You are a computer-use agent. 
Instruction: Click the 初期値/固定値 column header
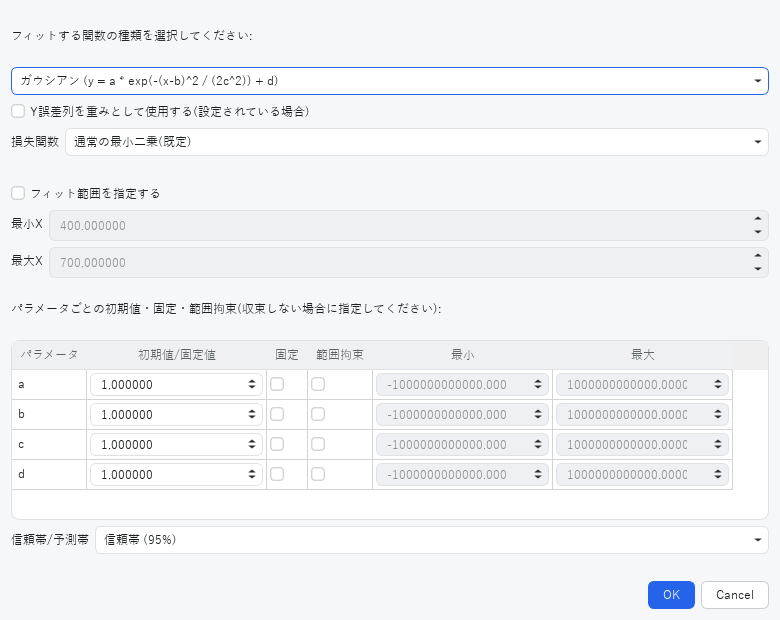pyautogui.click(x=177, y=355)
